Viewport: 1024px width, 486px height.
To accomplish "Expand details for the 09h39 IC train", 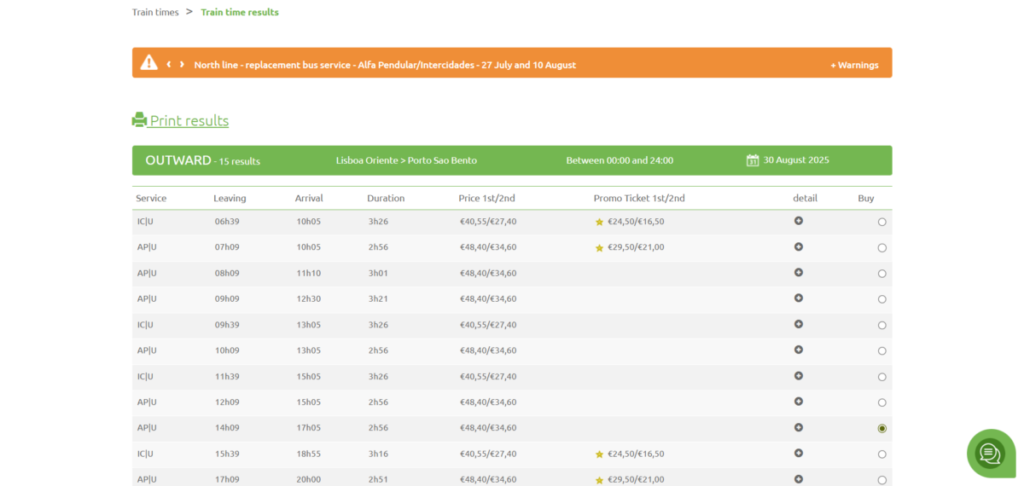I will tap(798, 324).
